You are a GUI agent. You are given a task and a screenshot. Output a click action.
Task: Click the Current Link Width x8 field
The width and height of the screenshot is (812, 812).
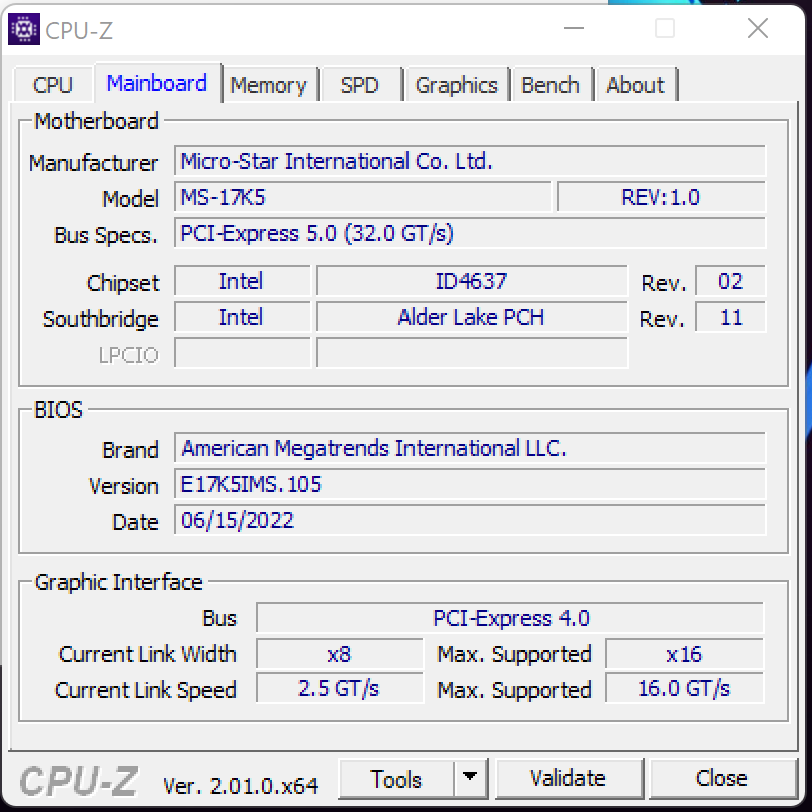pyautogui.click(x=340, y=655)
